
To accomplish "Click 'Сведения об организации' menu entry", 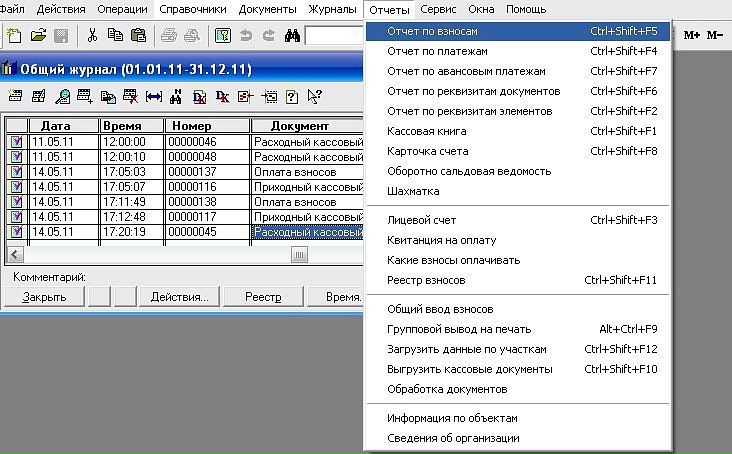I will tap(453, 438).
